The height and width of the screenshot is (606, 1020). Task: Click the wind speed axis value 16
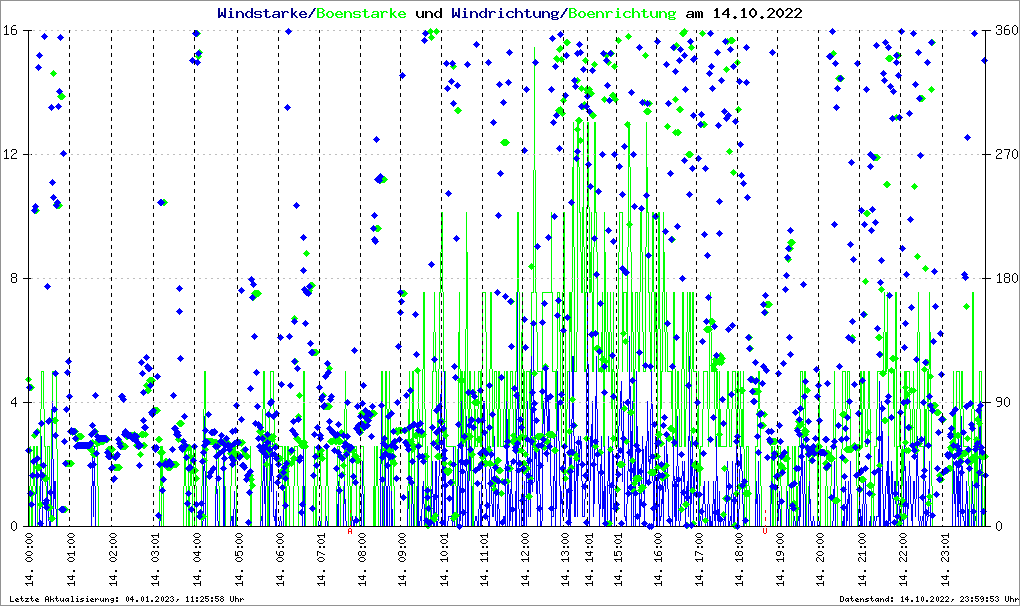(10, 31)
